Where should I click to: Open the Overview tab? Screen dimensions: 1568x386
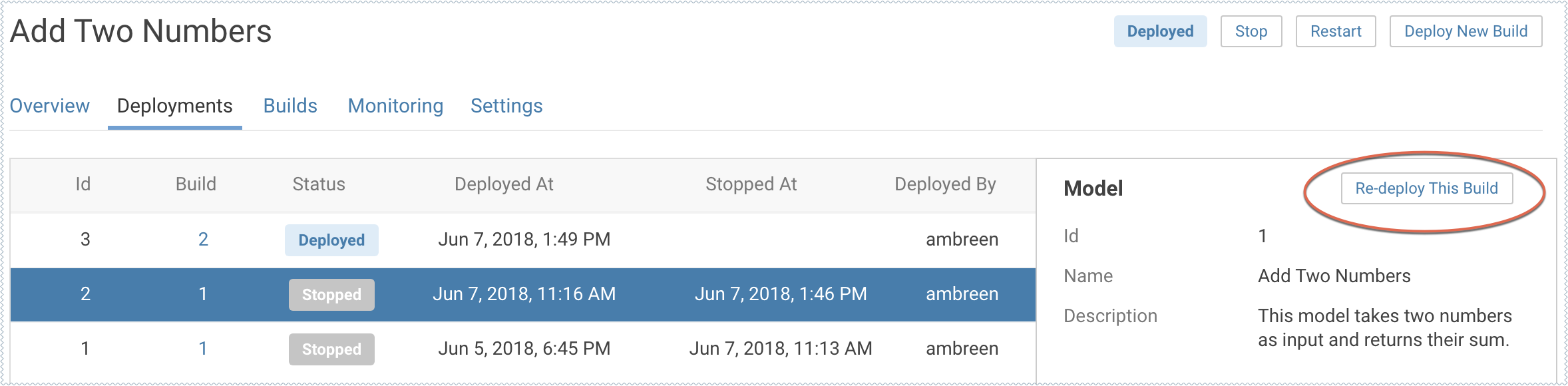point(50,106)
